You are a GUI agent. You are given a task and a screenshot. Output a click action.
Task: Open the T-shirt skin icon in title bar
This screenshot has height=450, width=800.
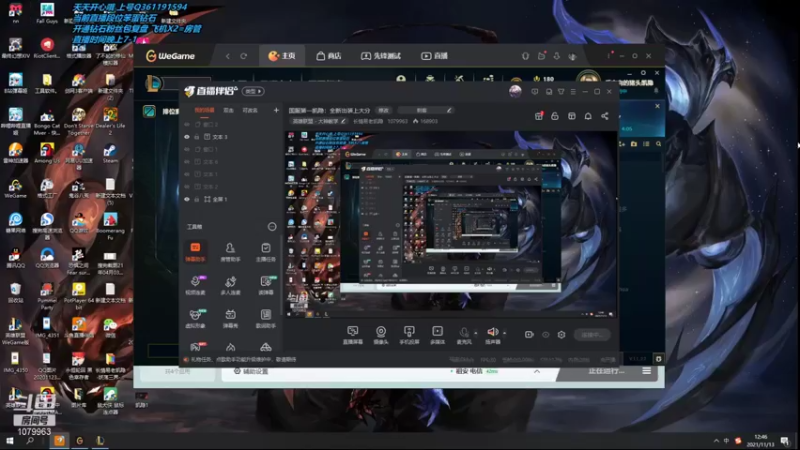561,91
